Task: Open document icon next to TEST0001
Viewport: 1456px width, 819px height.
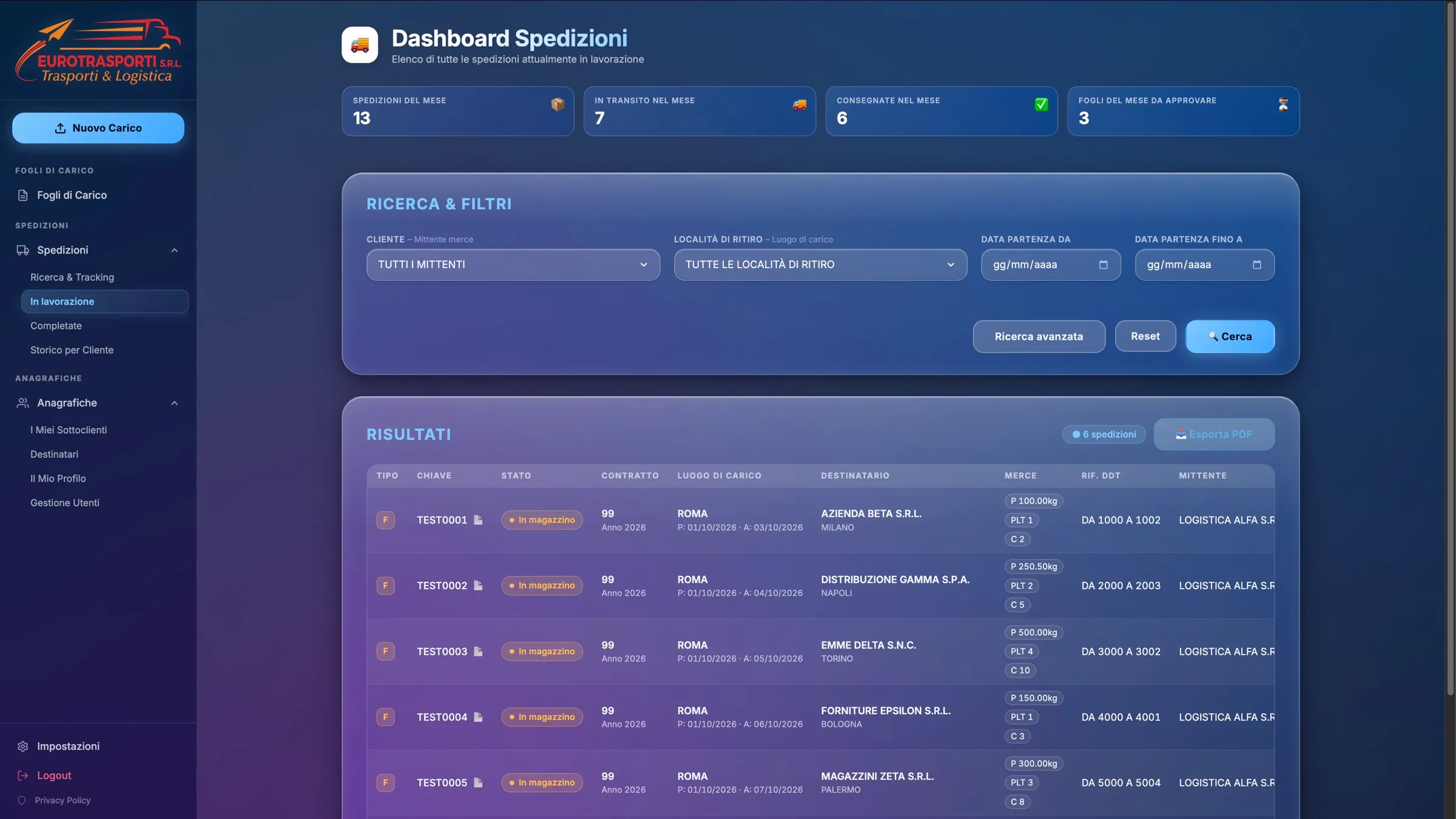Action: coord(478,520)
